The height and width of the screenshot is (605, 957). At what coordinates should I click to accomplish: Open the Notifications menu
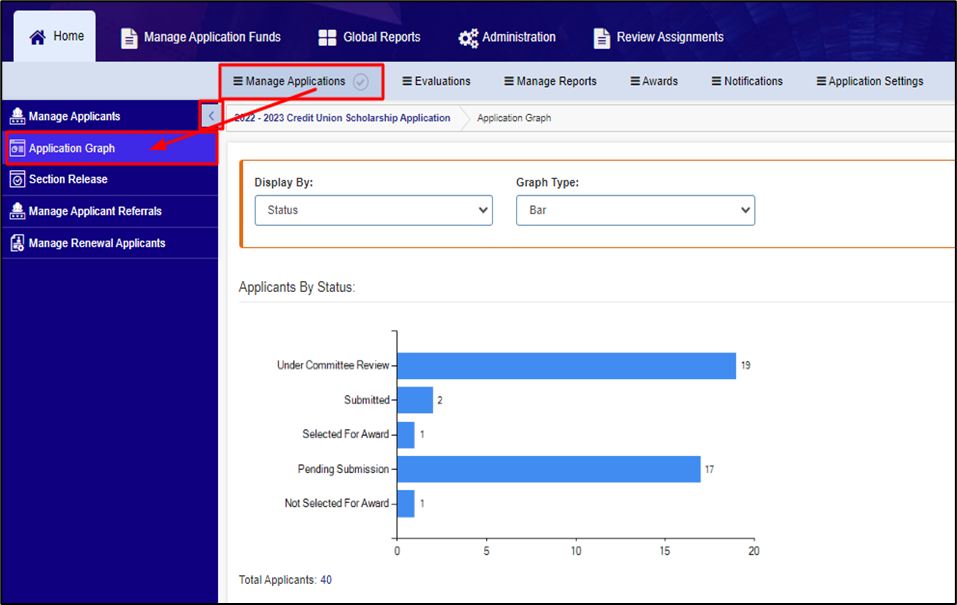747,81
